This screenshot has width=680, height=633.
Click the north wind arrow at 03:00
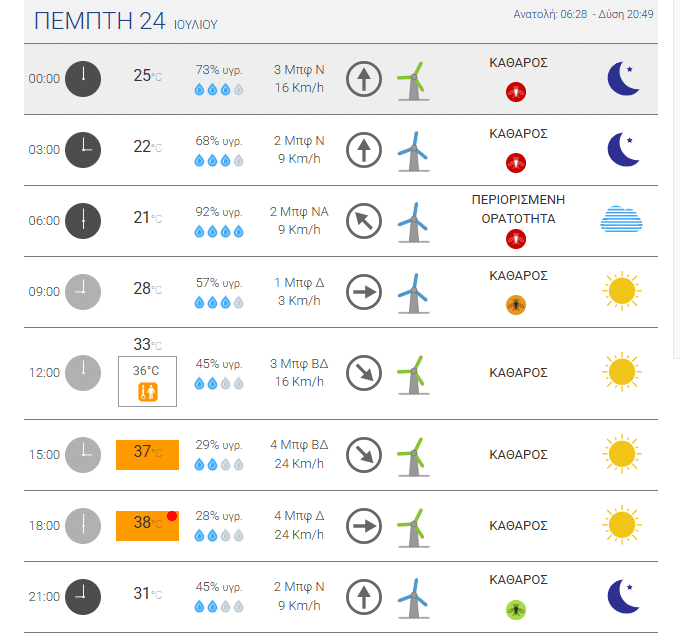coord(364,150)
